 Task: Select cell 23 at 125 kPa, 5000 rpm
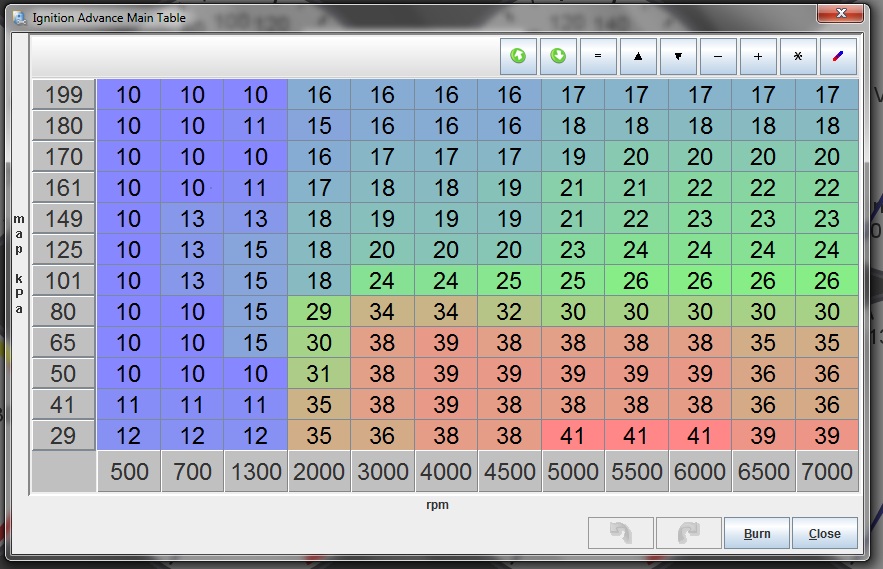(x=574, y=250)
